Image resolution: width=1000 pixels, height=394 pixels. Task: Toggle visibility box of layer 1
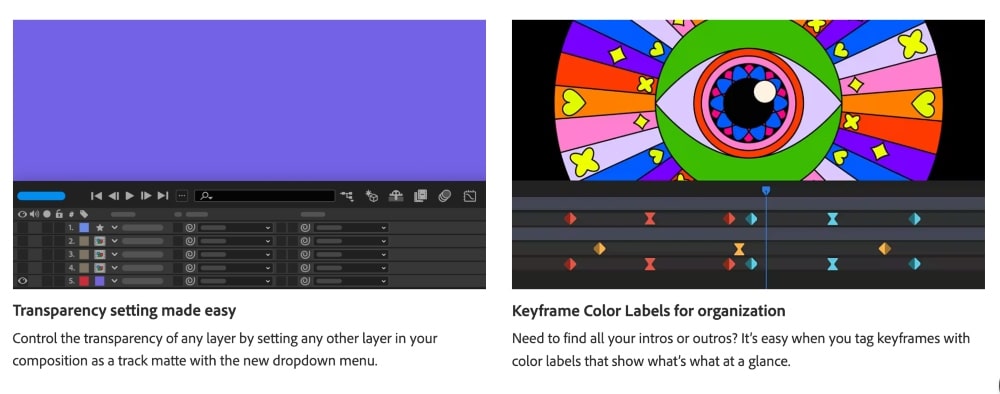(x=23, y=227)
